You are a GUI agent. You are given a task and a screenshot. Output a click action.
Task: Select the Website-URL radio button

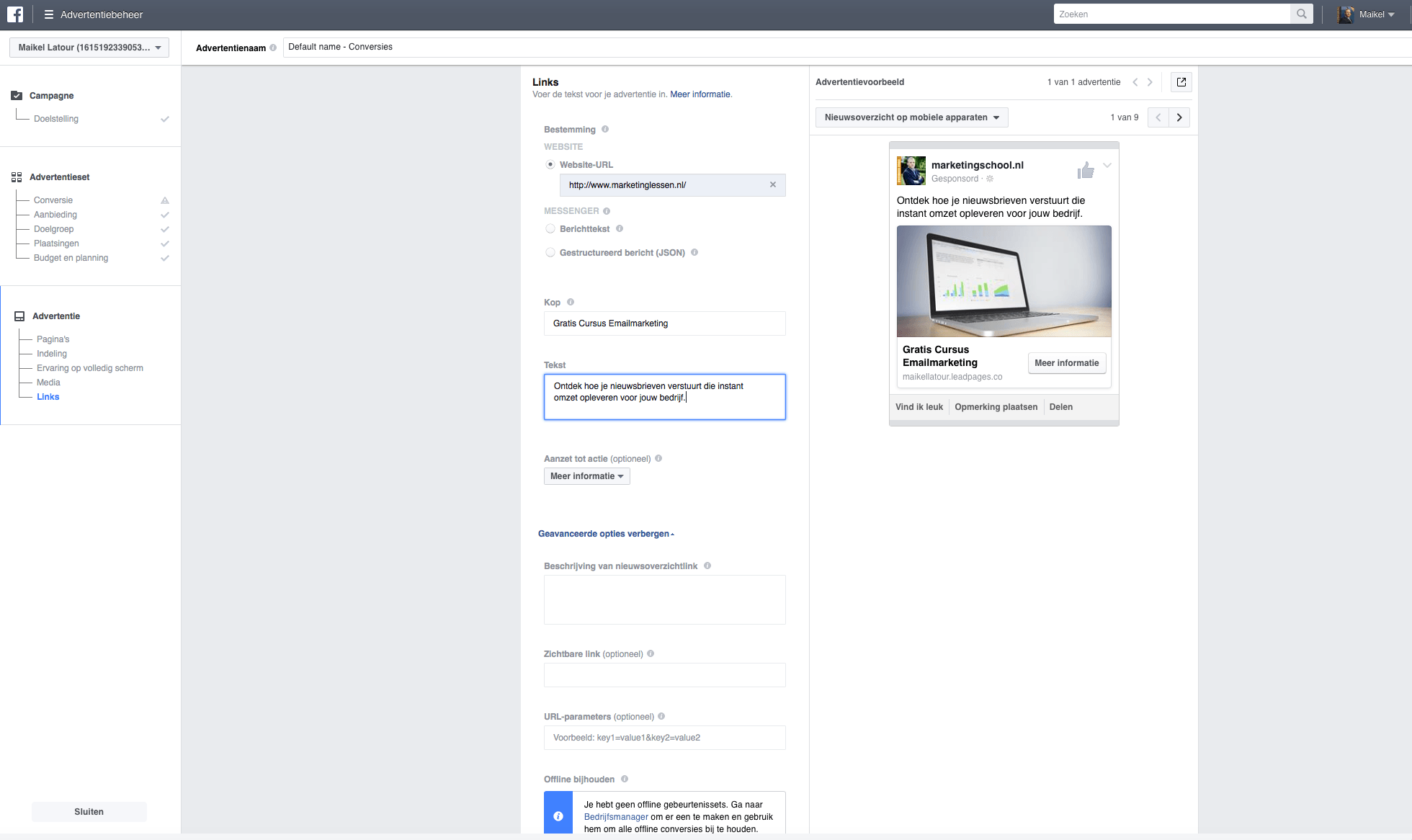point(550,165)
